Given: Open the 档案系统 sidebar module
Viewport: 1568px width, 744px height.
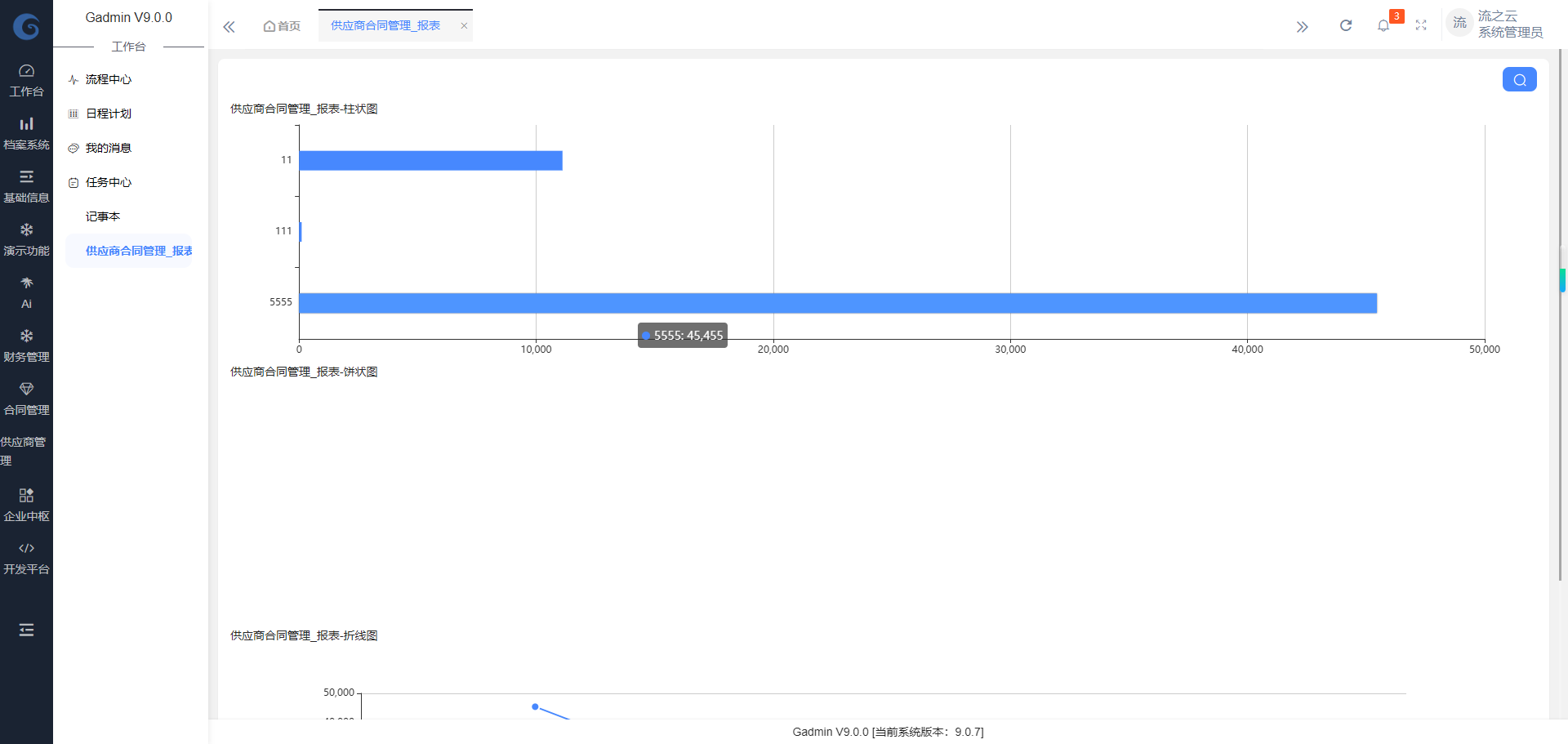Looking at the screenshot, I should (26, 133).
